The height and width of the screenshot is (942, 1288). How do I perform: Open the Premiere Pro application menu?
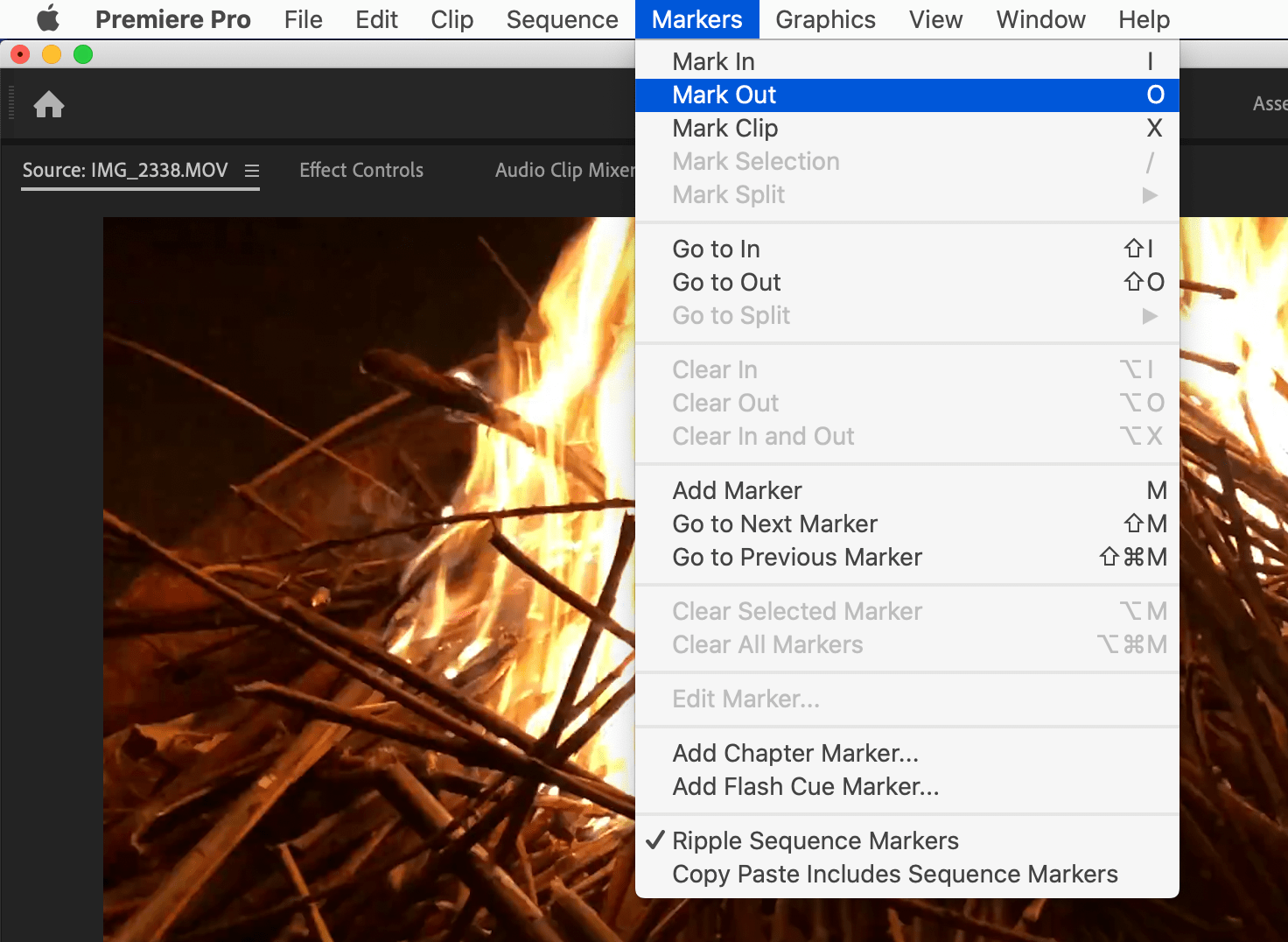point(173,19)
